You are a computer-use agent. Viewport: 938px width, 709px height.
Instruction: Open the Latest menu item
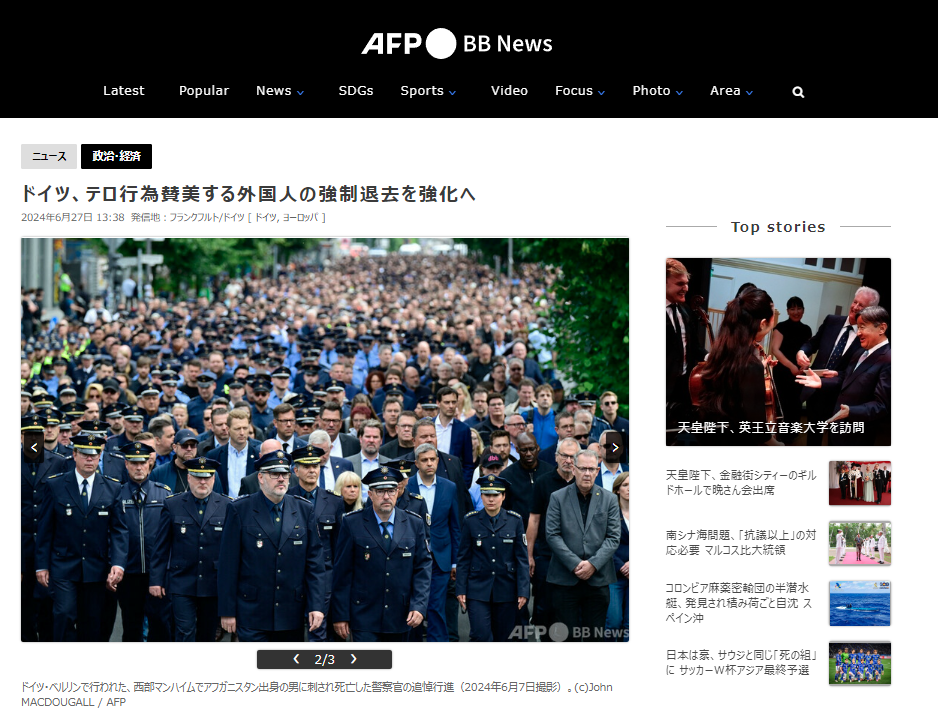(123, 91)
